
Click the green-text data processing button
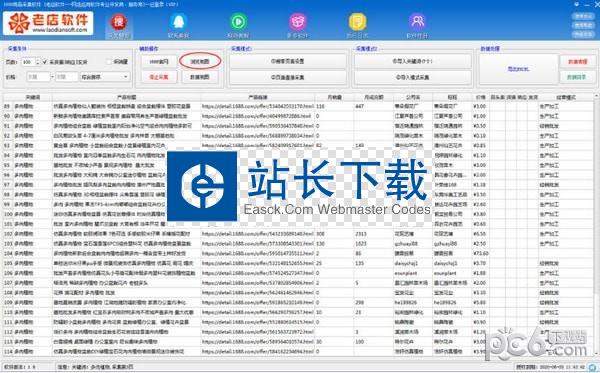(x=577, y=77)
